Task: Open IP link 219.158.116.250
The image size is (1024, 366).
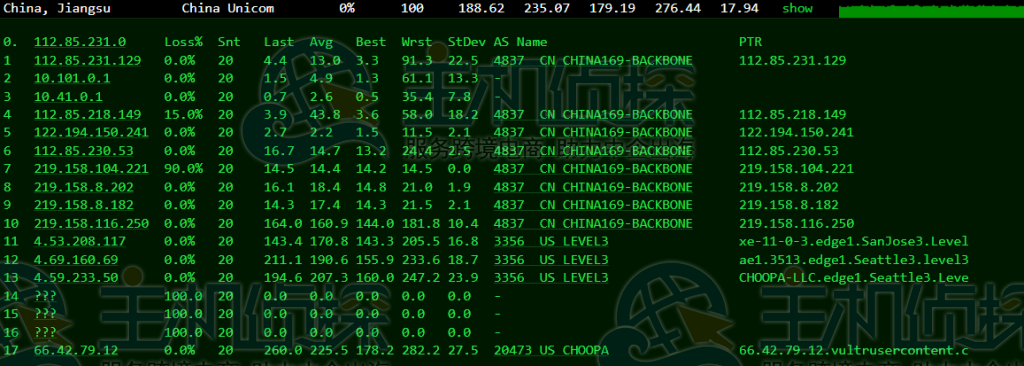Action: click(91, 224)
